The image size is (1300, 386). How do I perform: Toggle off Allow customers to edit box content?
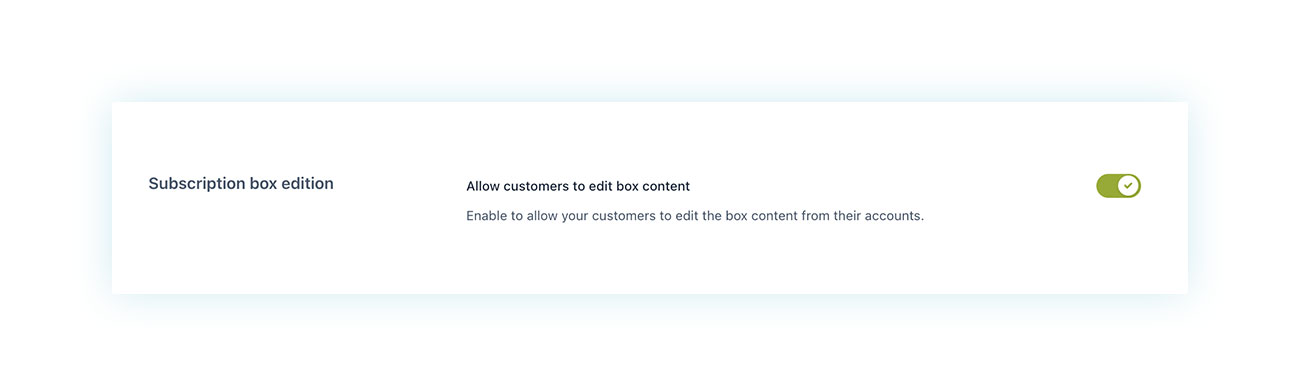click(x=1118, y=186)
